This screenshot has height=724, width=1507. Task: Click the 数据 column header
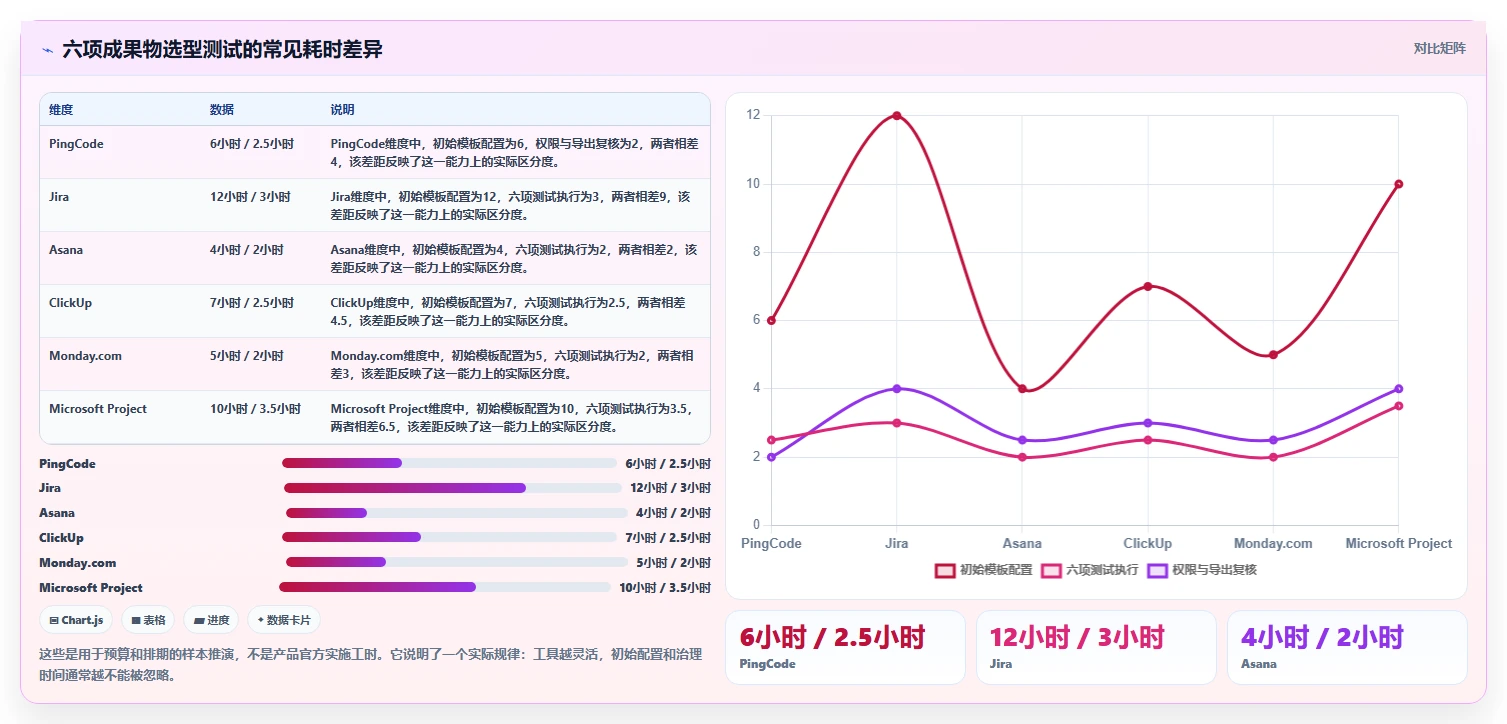pyautogui.click(x=222, y=110)
